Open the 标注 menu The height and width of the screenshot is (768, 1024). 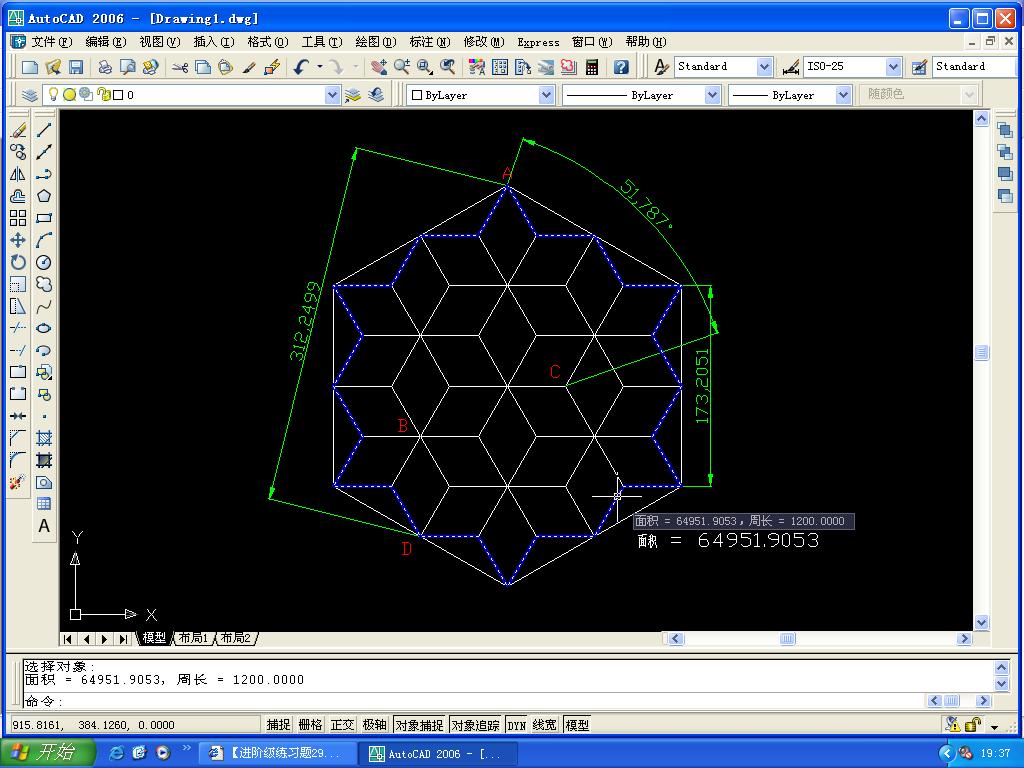click(430, 42)
